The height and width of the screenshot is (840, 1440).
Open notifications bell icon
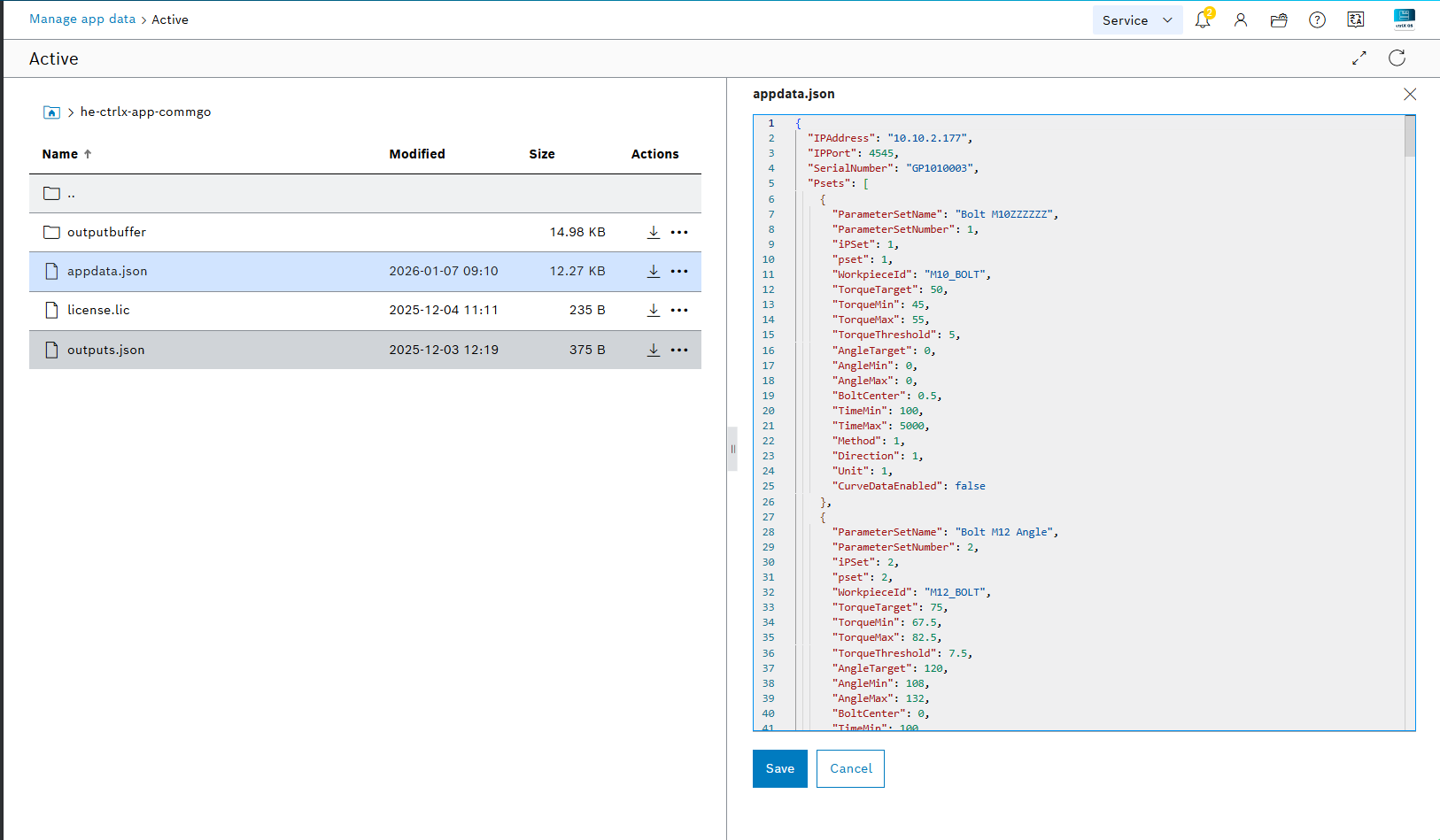(1203, 19)
